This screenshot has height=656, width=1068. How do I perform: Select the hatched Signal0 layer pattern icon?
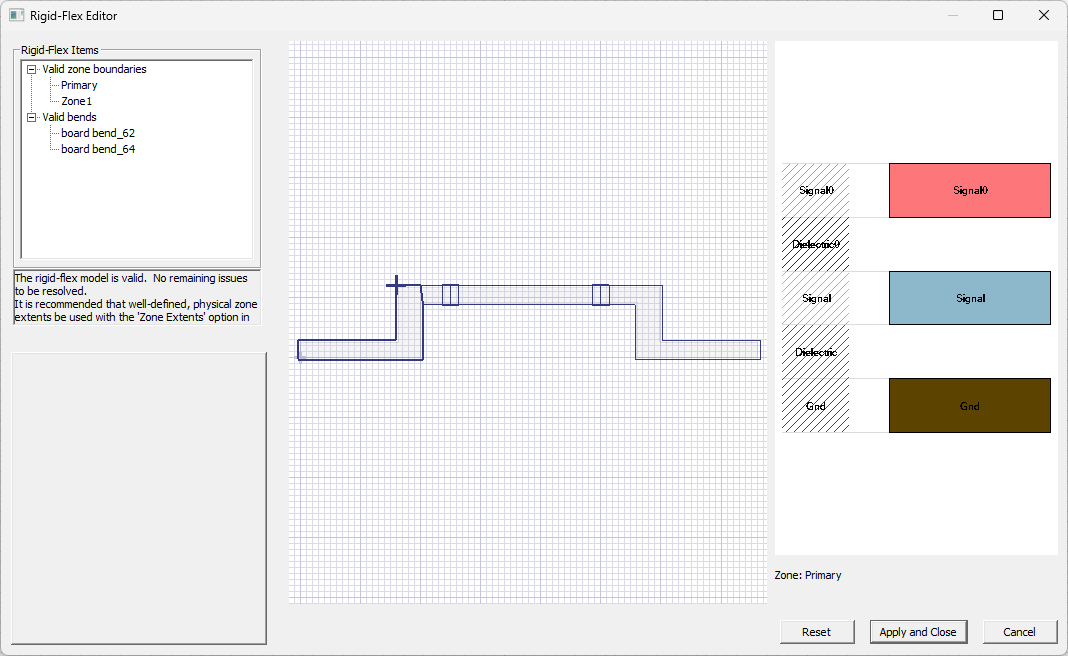(x=816, y=190)
